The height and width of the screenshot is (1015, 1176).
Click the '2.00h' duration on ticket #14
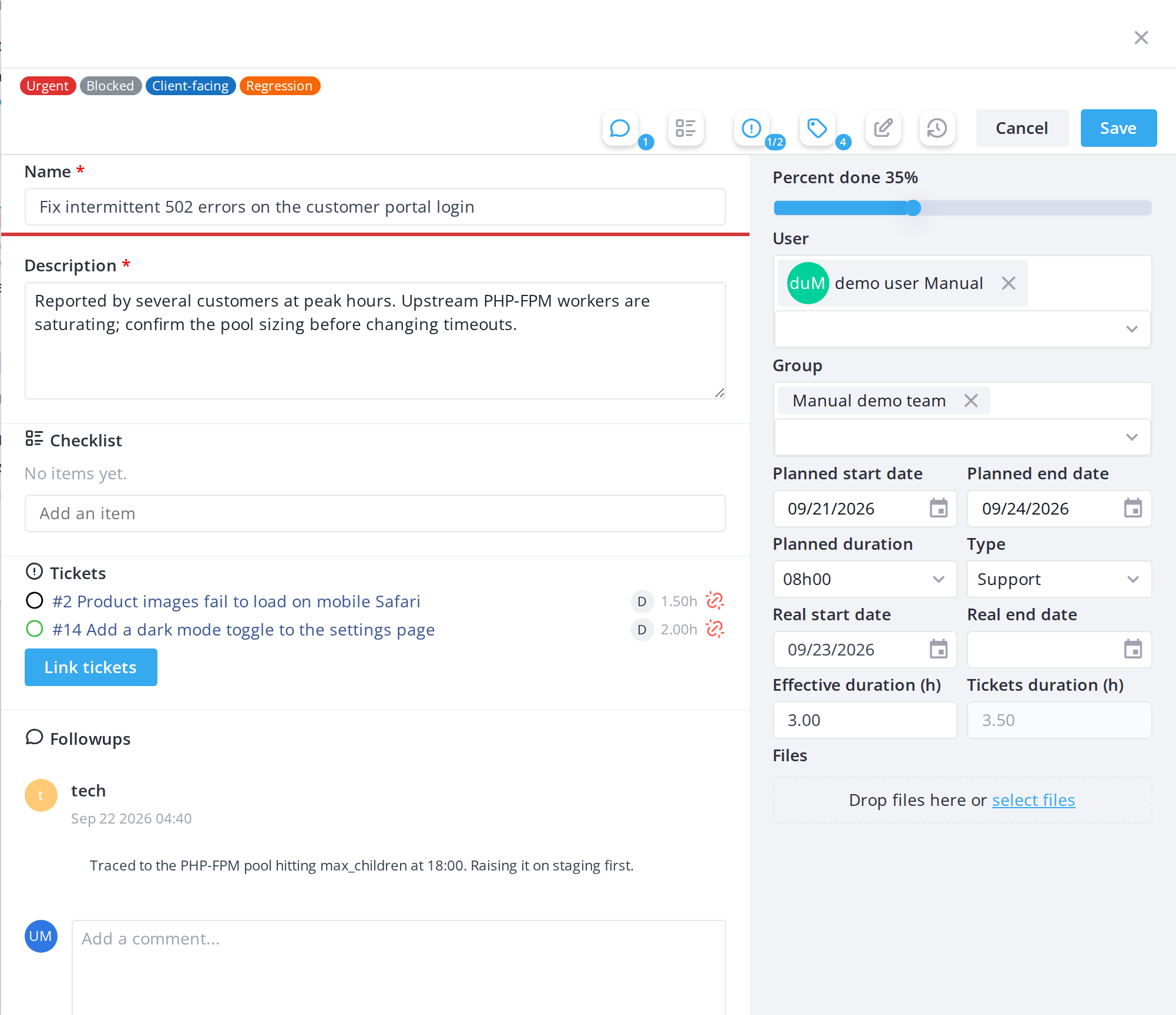[x=678, y=630]
